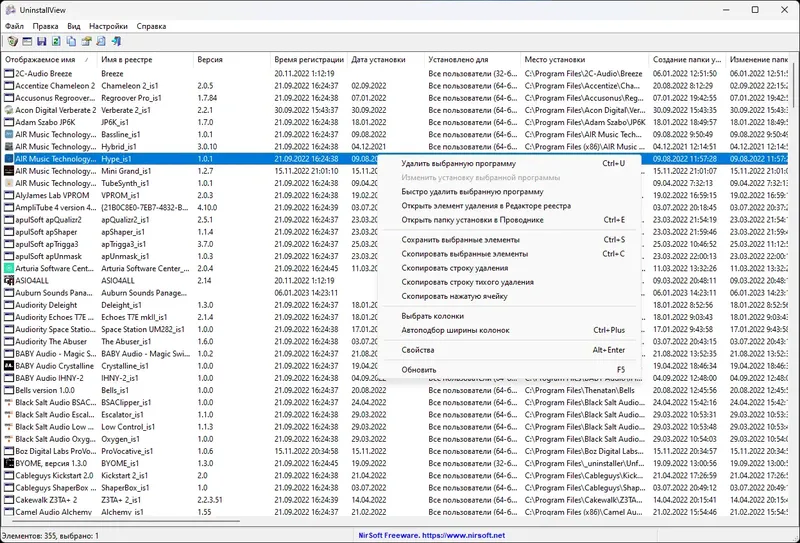The height and width of the screenshot is (543, 800).
Task: Click the horizontal scrollbar thumb
Action: 125,522
